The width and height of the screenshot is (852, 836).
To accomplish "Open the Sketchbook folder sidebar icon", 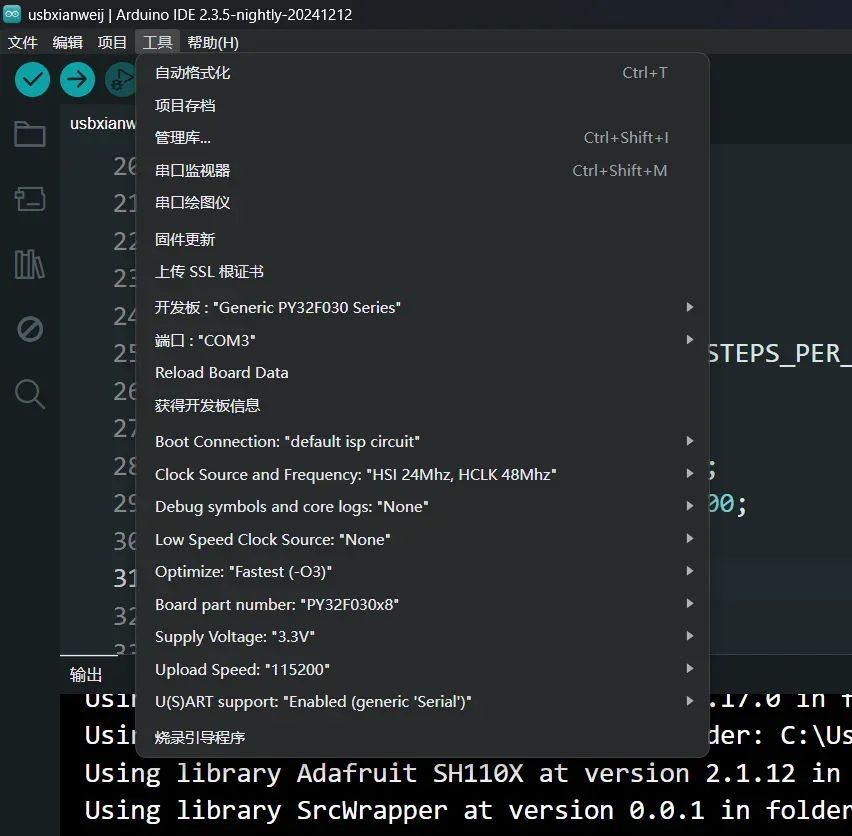I will (x=30, y=134).
